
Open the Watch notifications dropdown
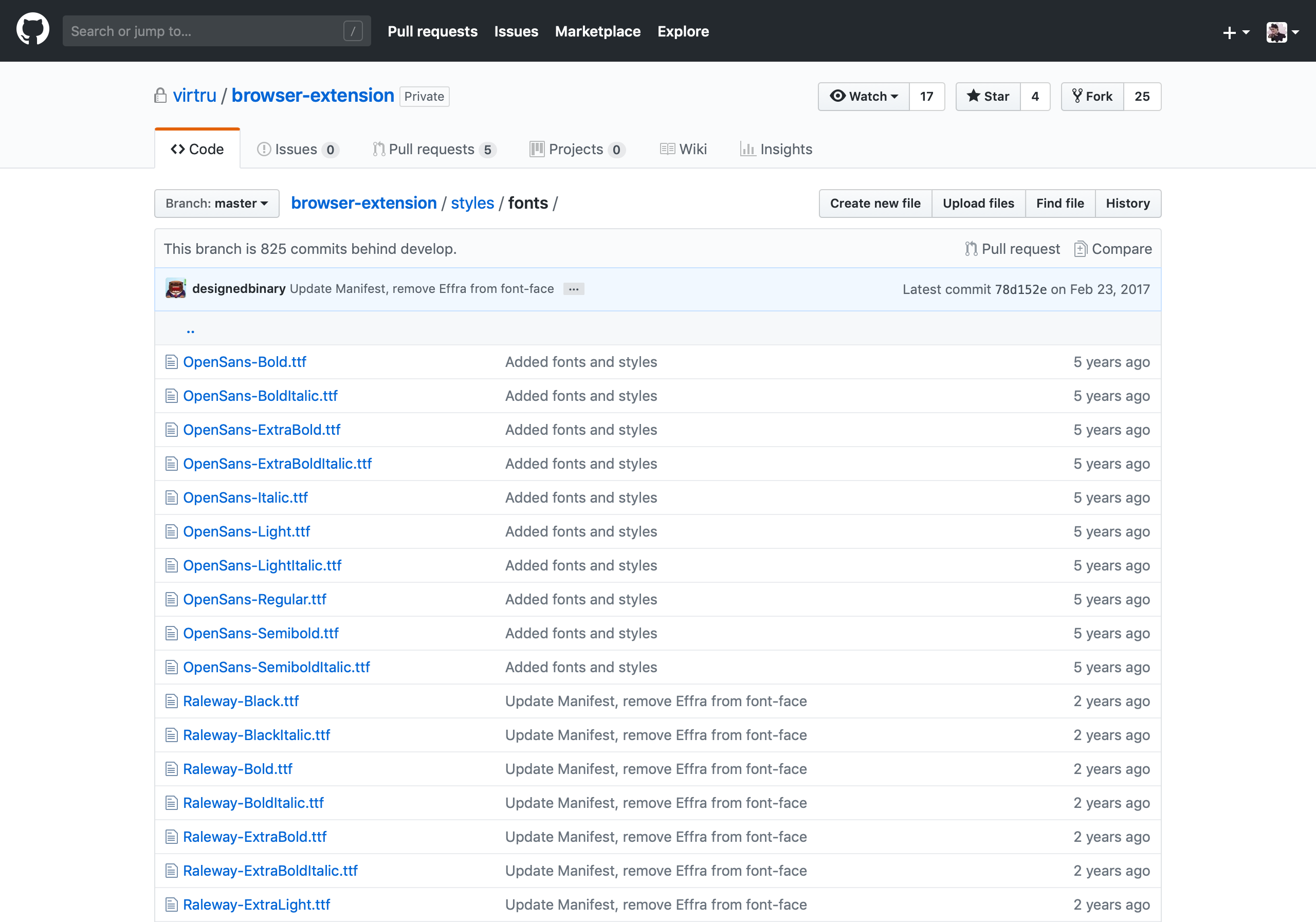(864, 96)
